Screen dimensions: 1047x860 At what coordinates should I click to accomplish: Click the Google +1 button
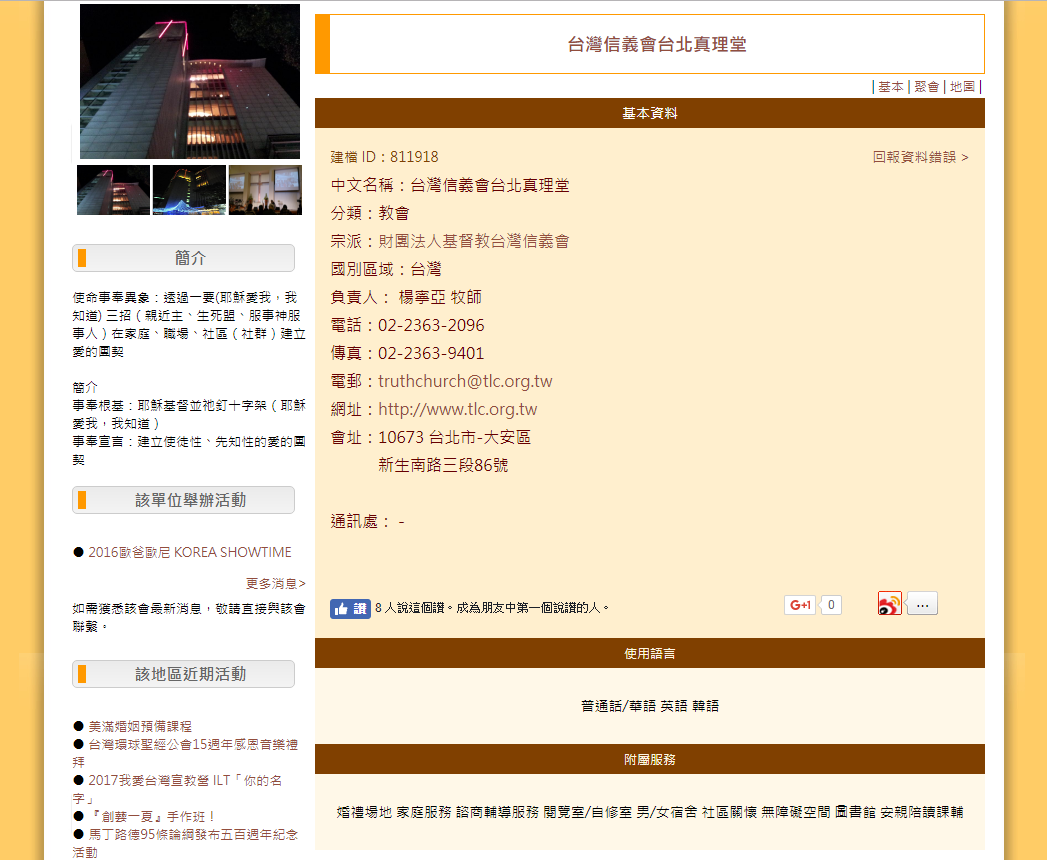799,605
